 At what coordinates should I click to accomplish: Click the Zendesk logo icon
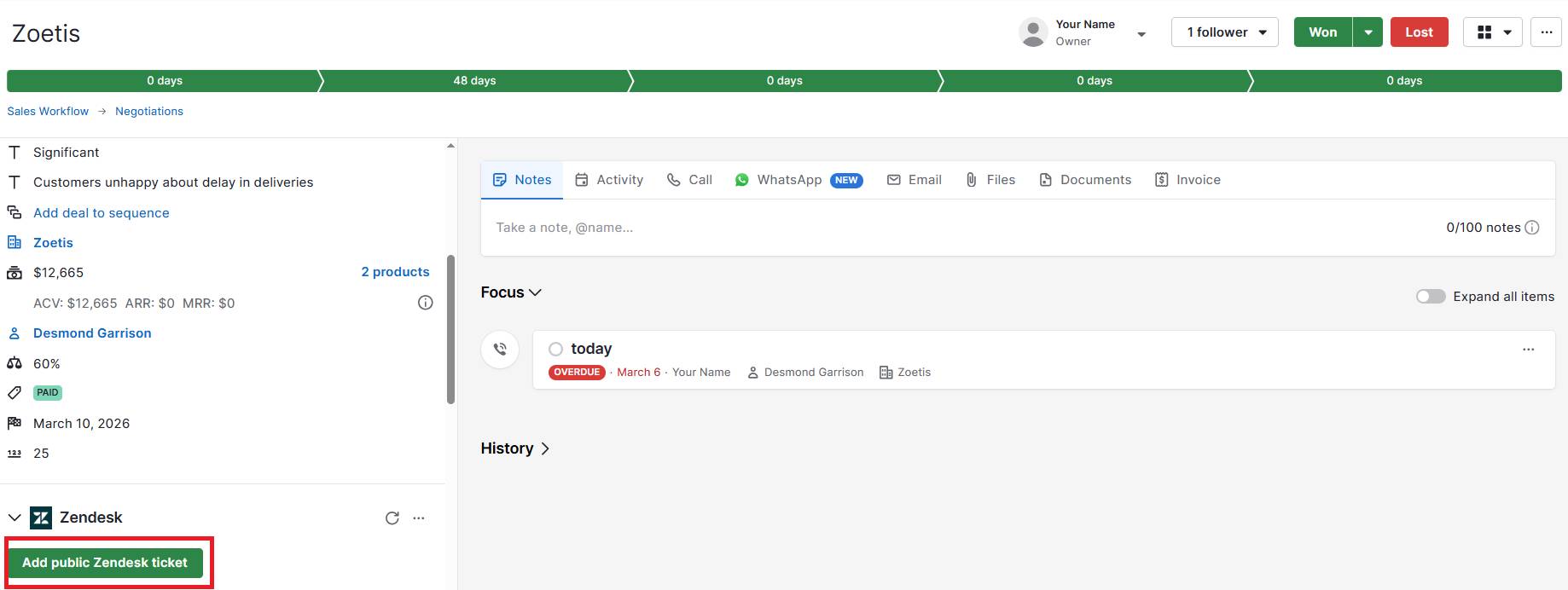click(41, 518)
